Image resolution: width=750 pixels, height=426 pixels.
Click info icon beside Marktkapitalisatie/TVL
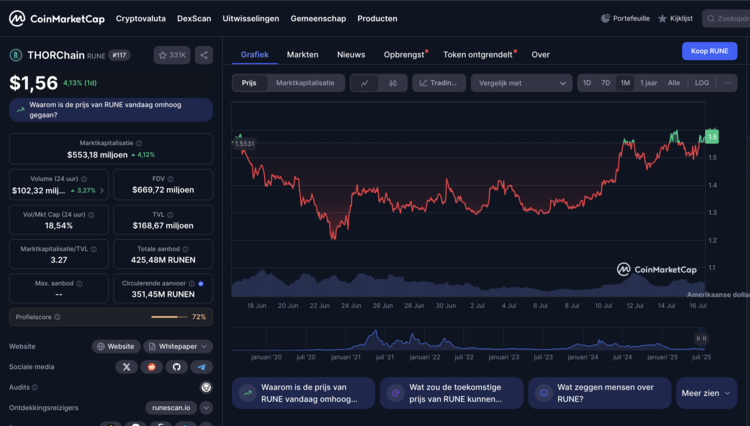94,249
